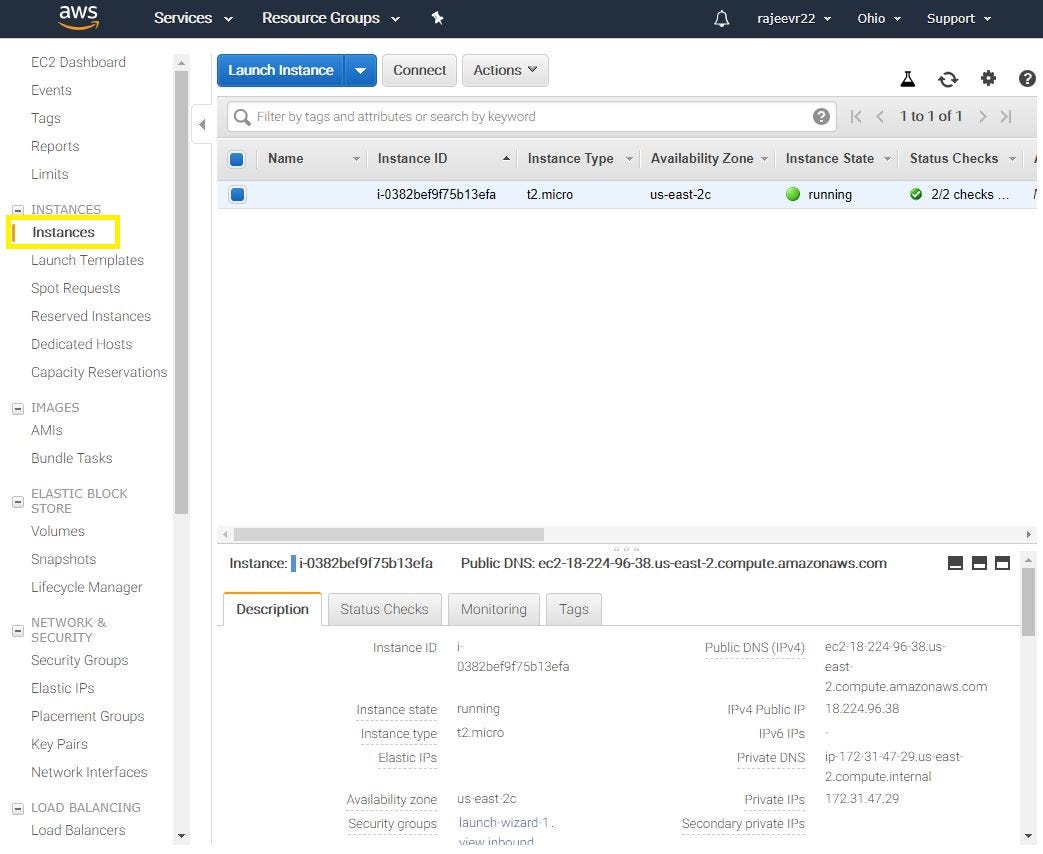Click the notifications bell icon

(x=722, y=18)
